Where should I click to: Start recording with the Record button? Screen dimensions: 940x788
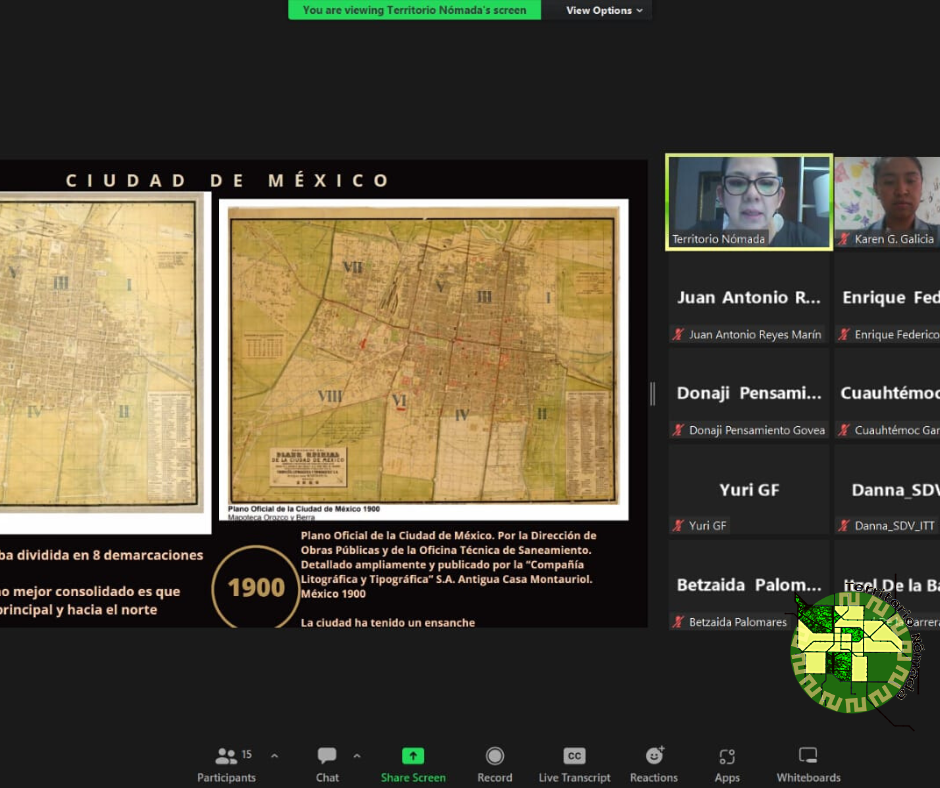point(494,764)
